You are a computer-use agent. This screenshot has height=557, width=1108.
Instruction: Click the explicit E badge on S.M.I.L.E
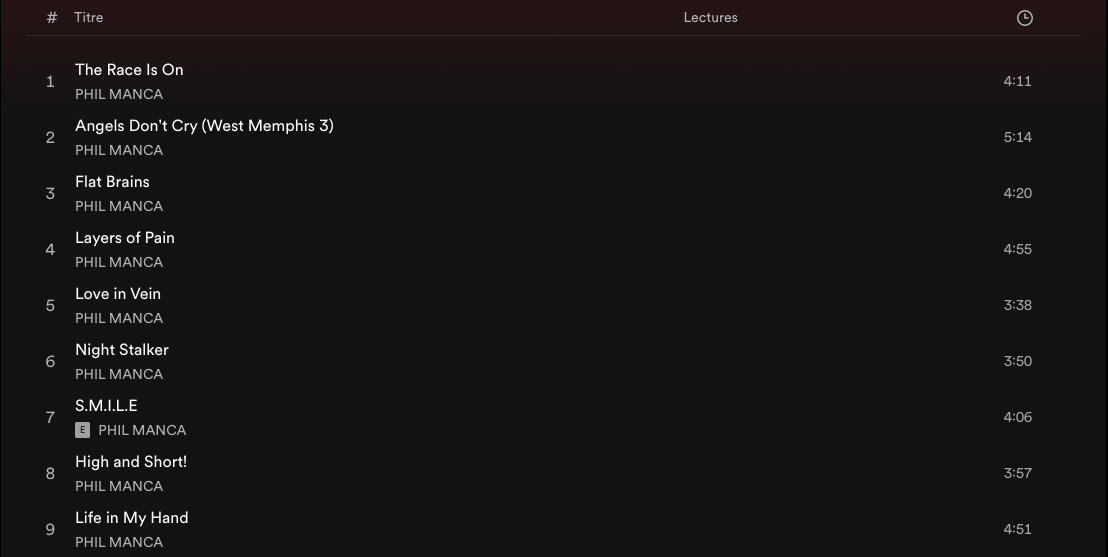(x=83, y=430)
